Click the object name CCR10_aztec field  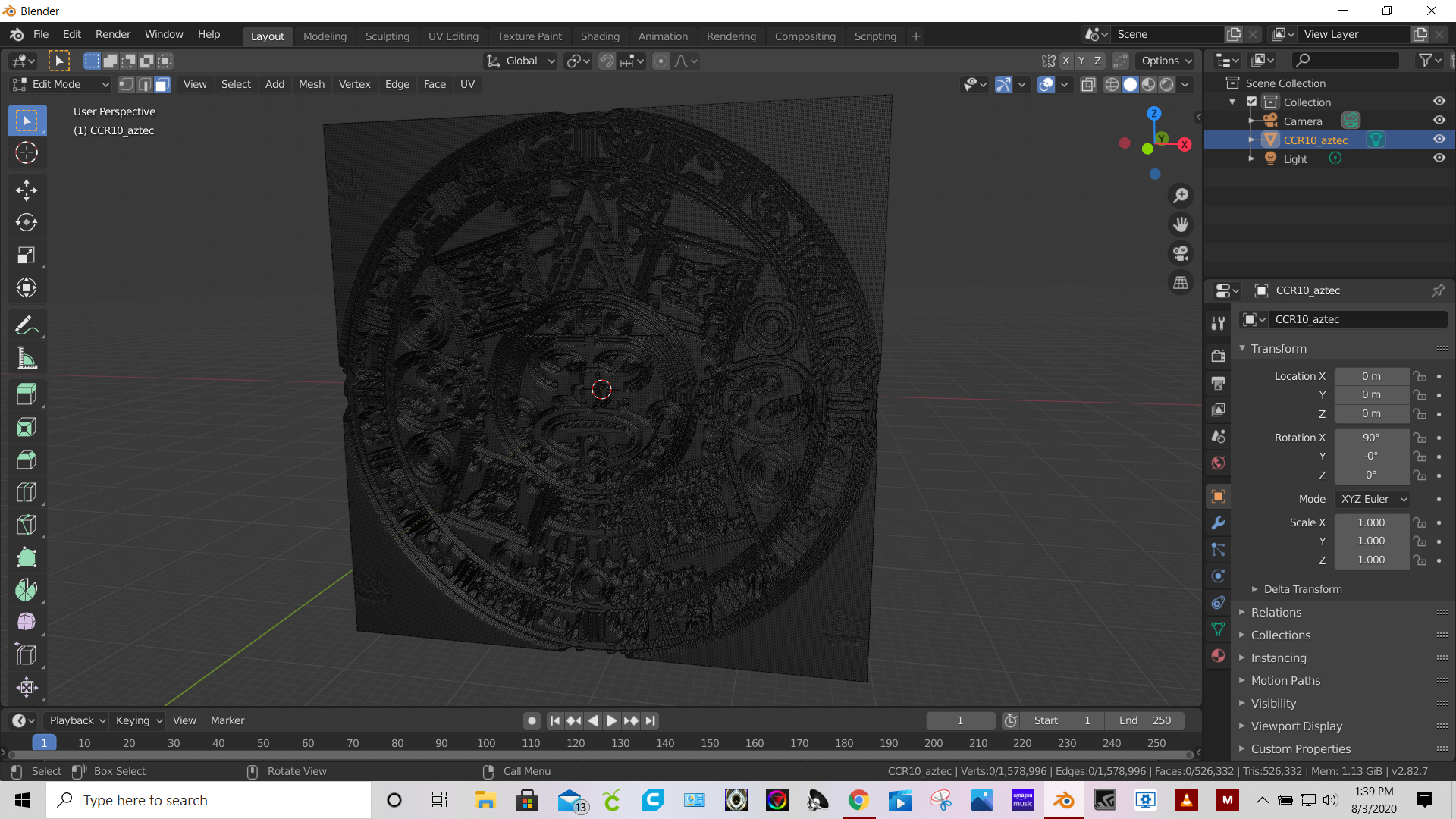[1357, 319]
